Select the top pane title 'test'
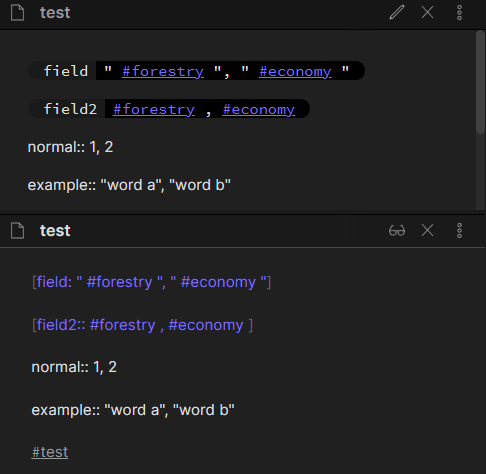The image size is (486, 474). [55, 13]
